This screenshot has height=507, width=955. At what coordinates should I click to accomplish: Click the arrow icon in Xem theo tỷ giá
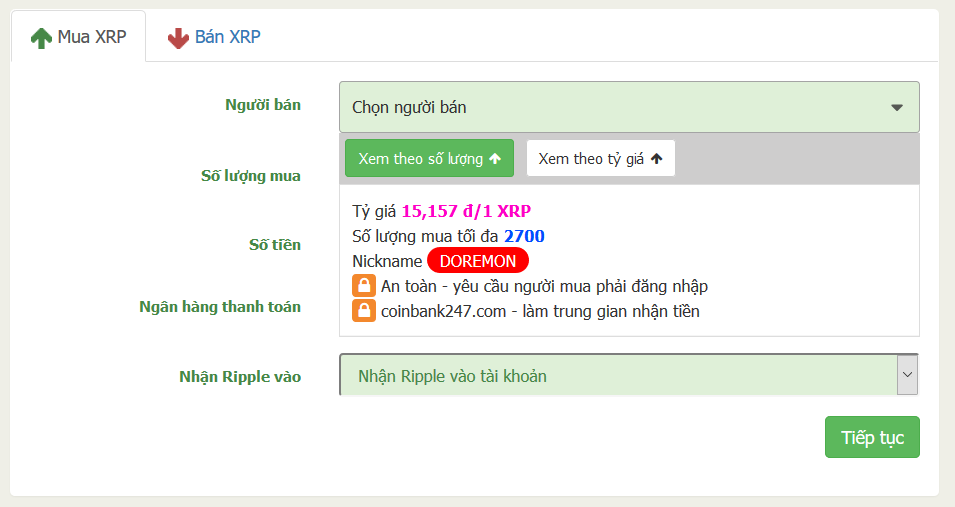[x=657, y=158]
